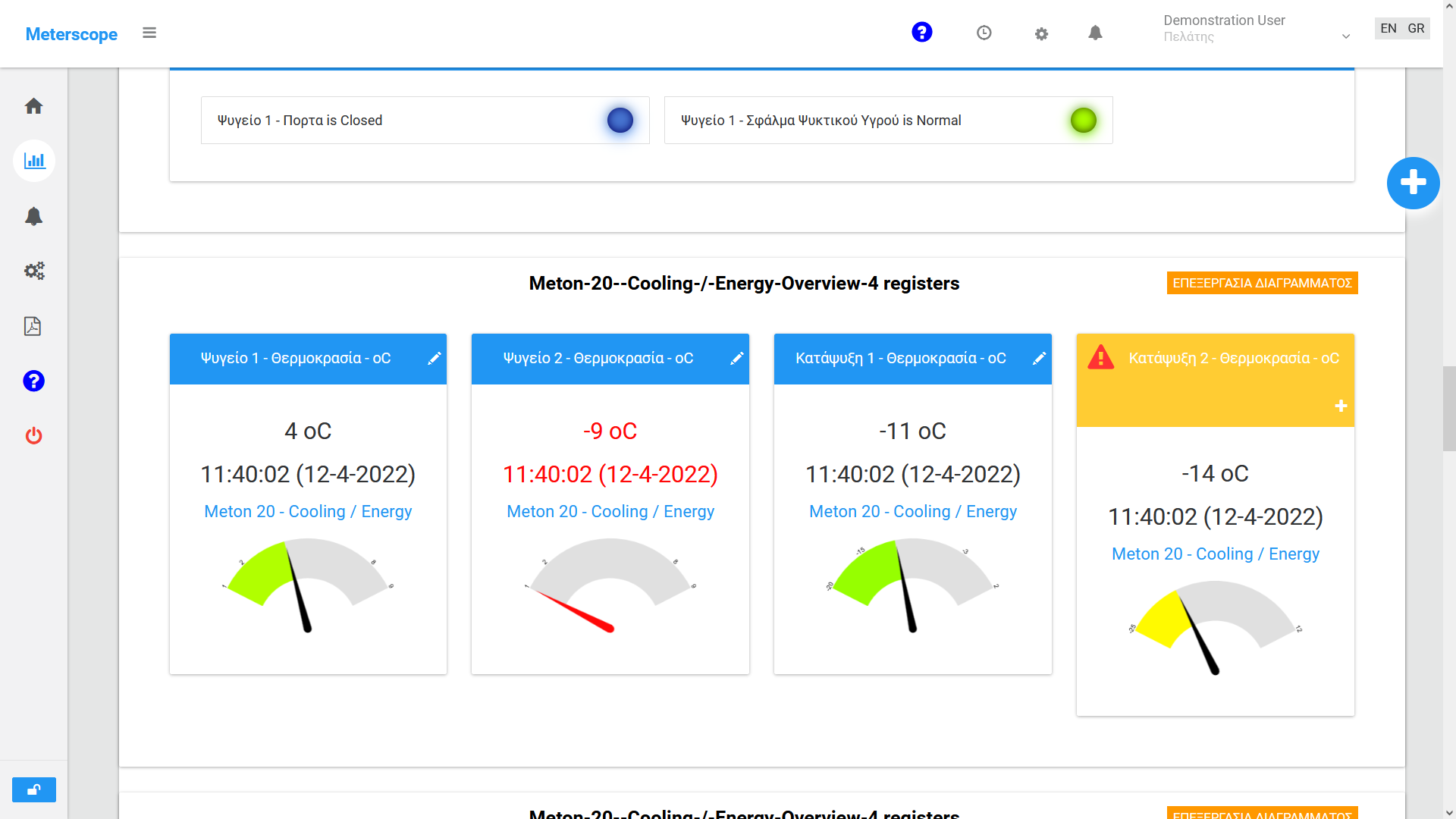This screenshot has width=1456, height=819.
Task: Click the 4 oC reading
Action: 308,431
